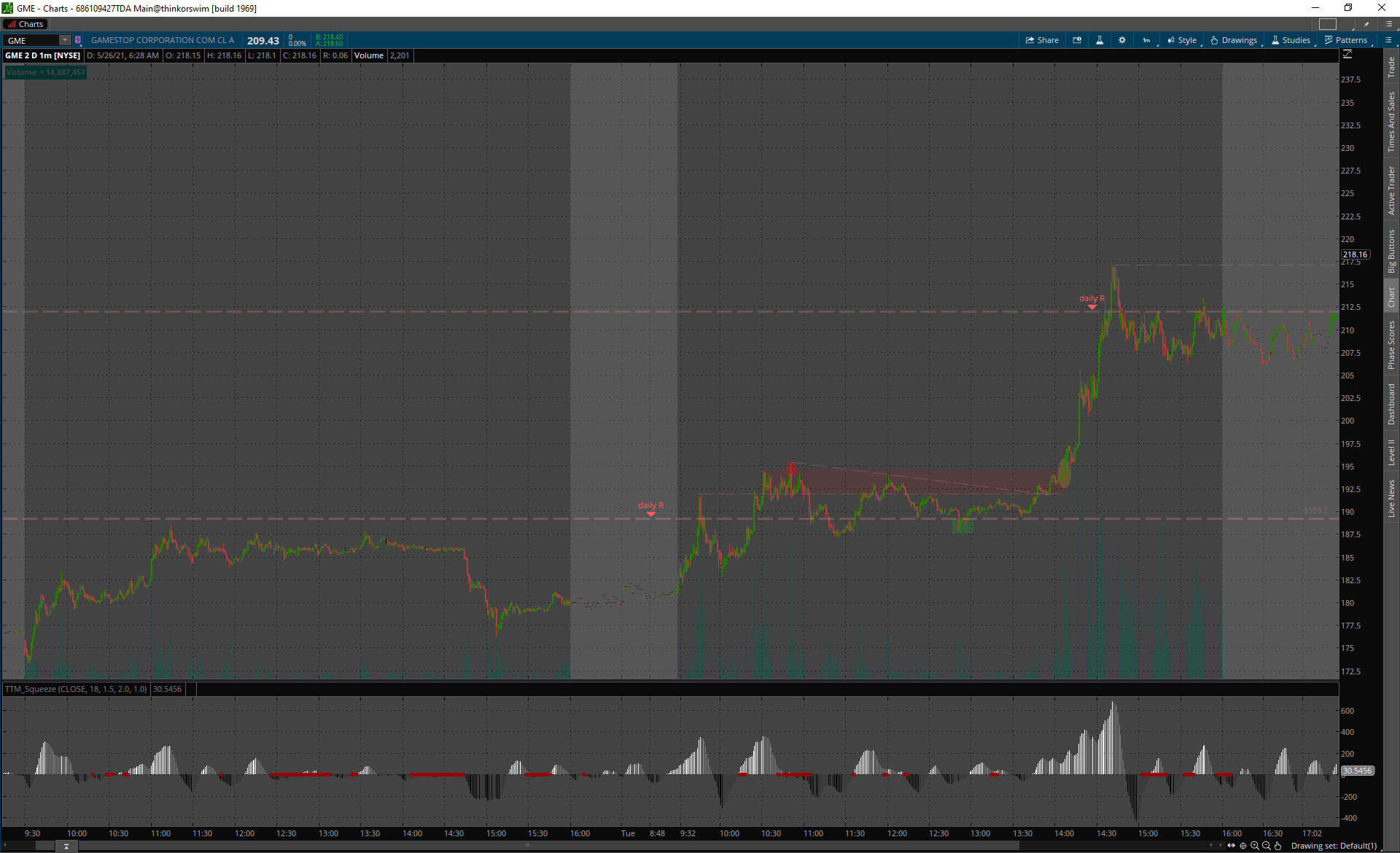Viewport: 1400px width, 853px height.
Task: Click the crosshair pan icon at bottom
Action: tap(1243, 846)
